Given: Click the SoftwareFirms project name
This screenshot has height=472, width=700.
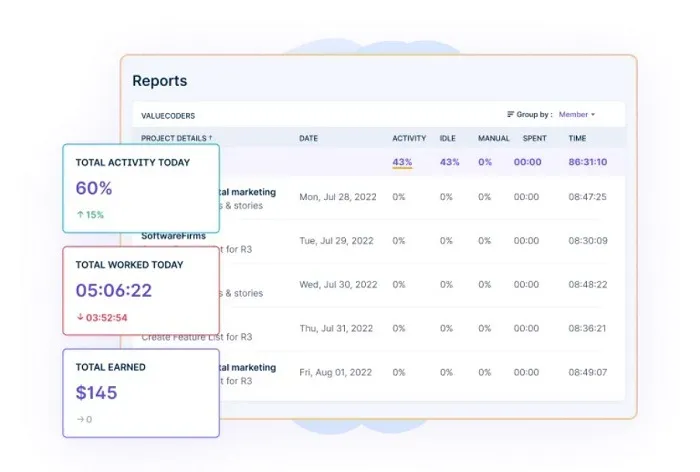Looking at the screenshot, I should click(174, 236).
